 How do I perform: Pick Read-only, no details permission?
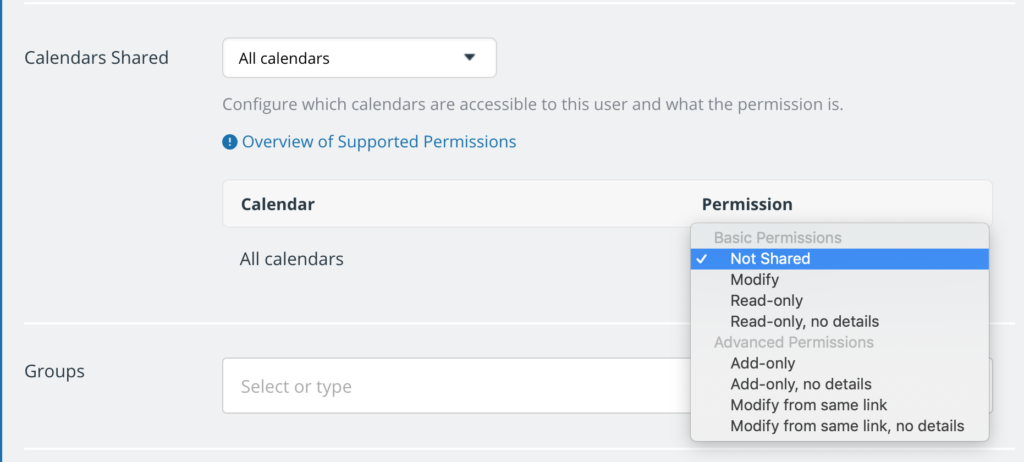[840, 322]
